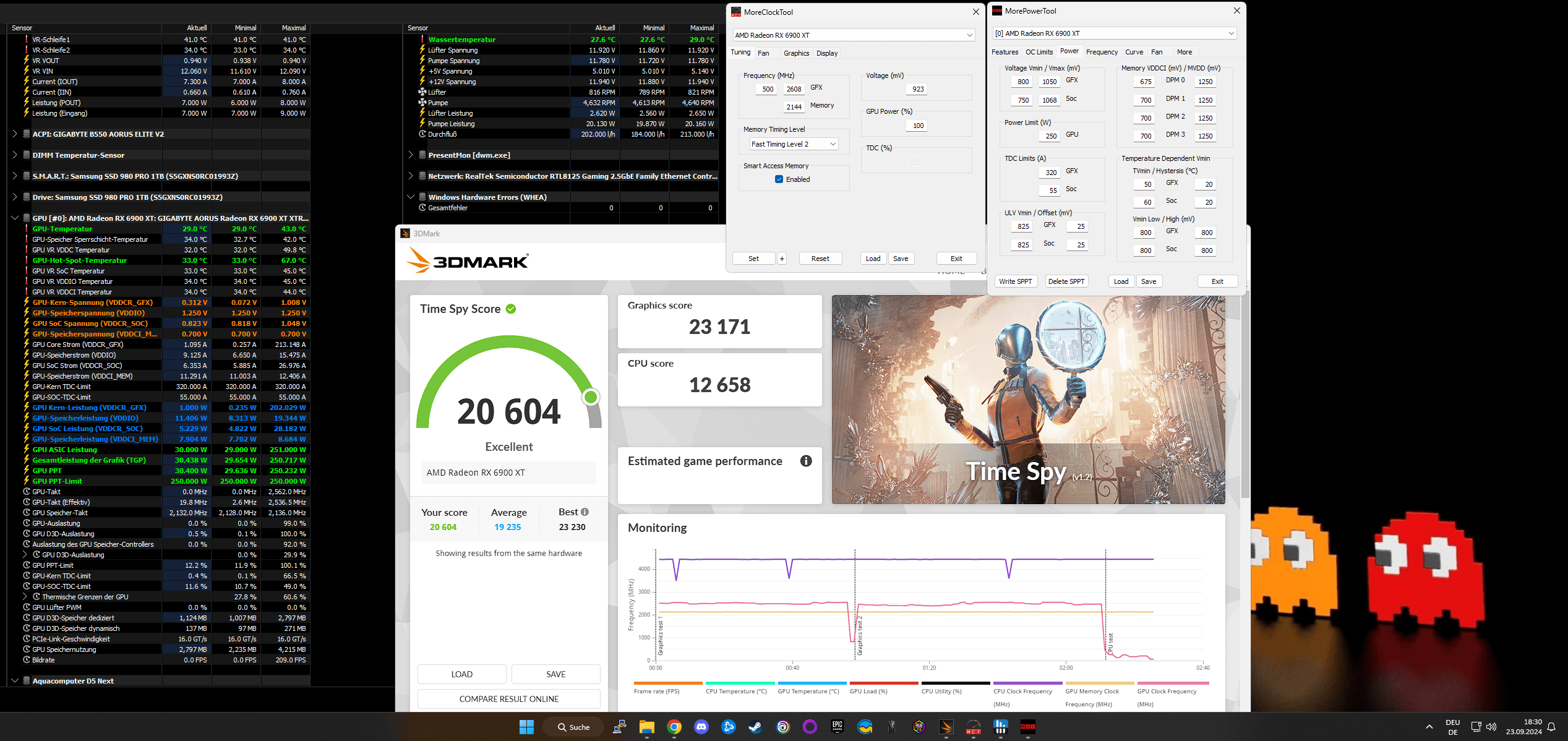The width and height of the screenshot is (1568, 741).
Task: Click COMPARE RESULT ONLINE in 3DMark
Action: click(x=508, y=699)
